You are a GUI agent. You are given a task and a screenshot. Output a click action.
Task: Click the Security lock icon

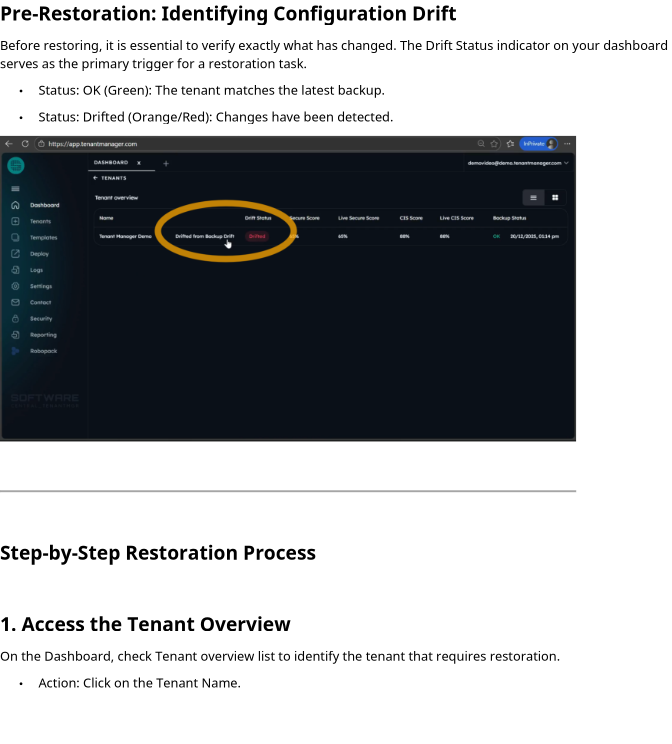(15, 319)
